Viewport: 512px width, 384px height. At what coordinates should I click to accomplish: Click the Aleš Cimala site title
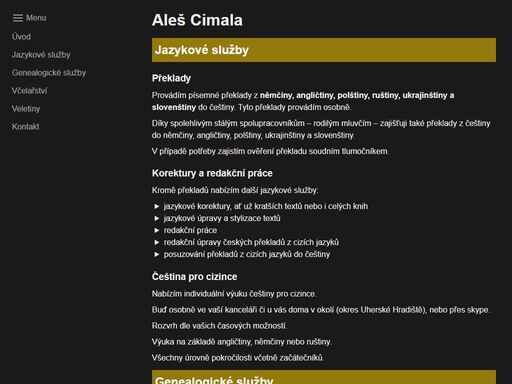pos(197,20)
